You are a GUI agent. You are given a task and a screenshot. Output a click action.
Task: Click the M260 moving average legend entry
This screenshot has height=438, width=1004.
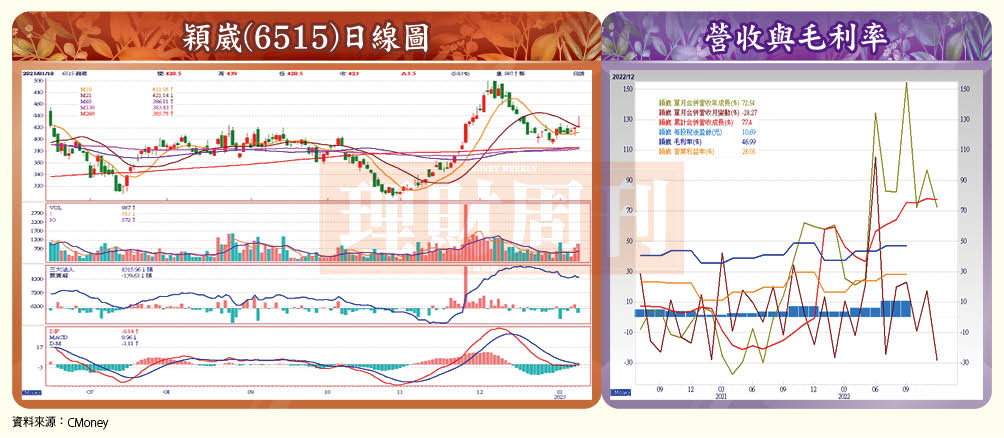(86, 114)
